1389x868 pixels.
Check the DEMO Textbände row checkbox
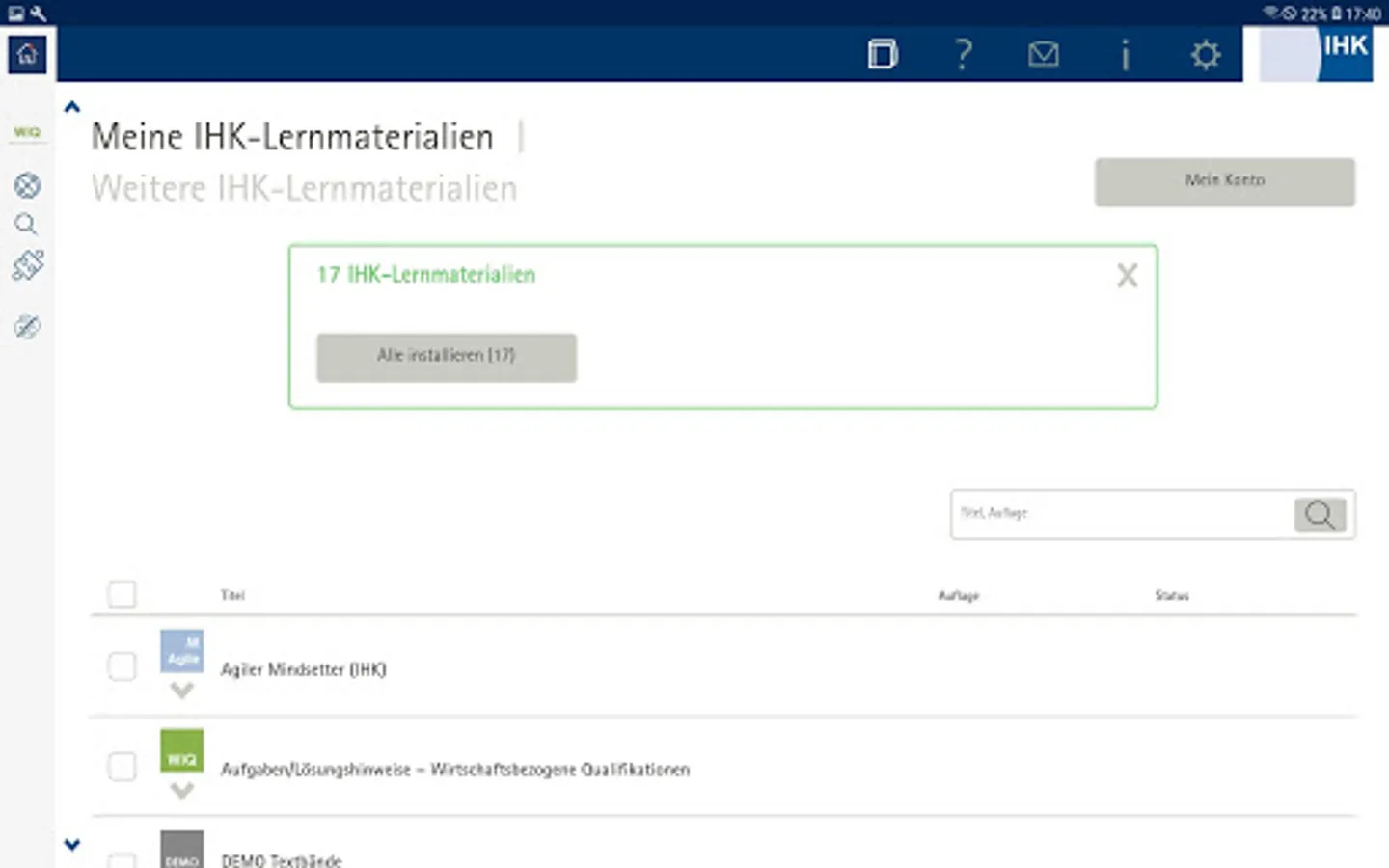click(x=122, y=859)
